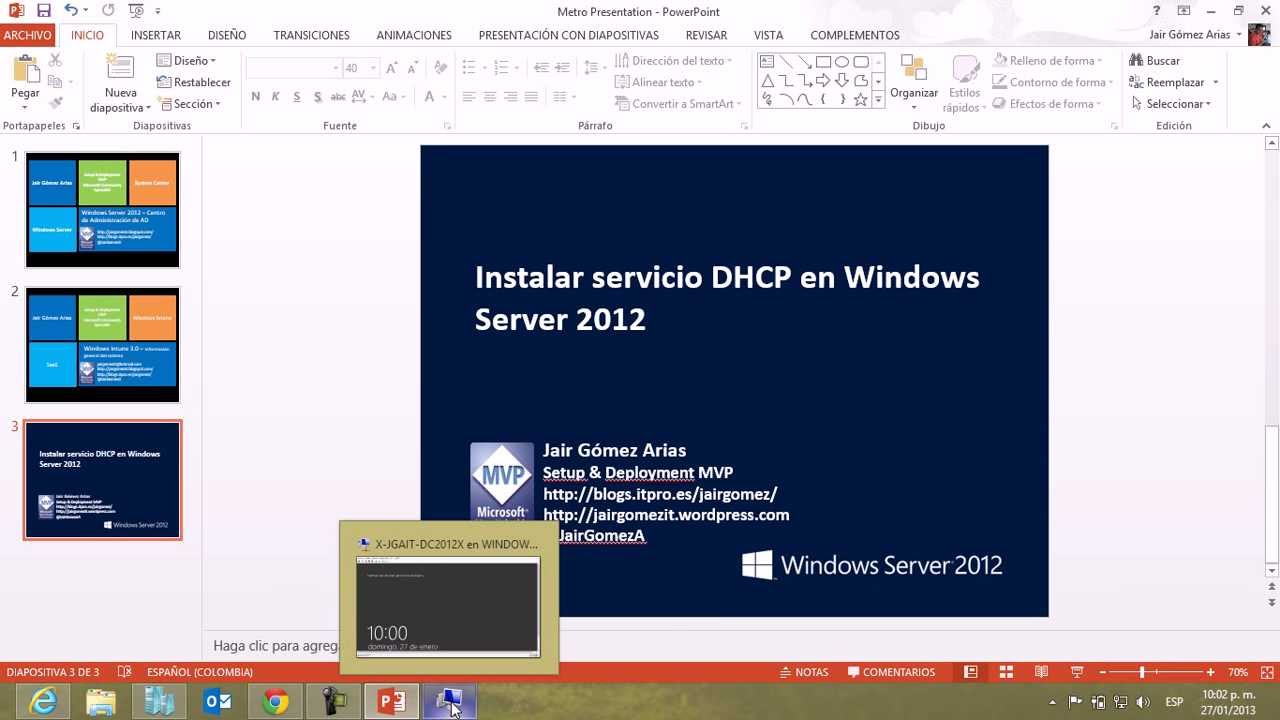
Task: Switch to the PRESENTACIÓN CON DIAPOSITIVAS tab
Action: [x=569, y=35]
